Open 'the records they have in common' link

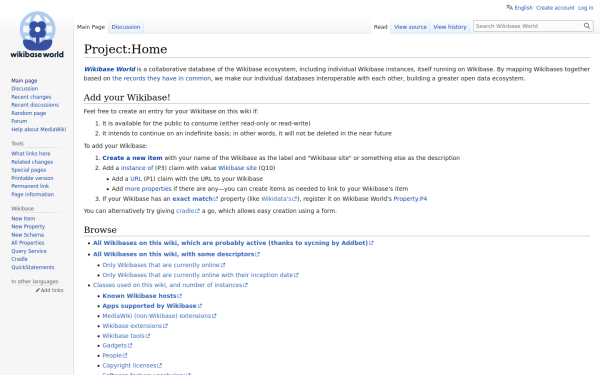(x=161, y=78)
